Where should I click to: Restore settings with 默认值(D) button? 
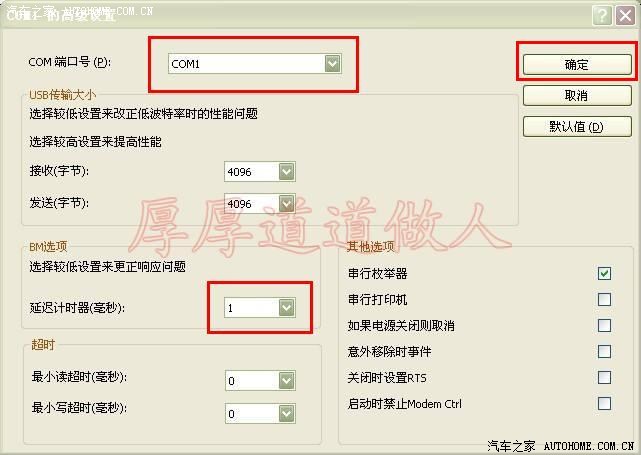(576, 127)
